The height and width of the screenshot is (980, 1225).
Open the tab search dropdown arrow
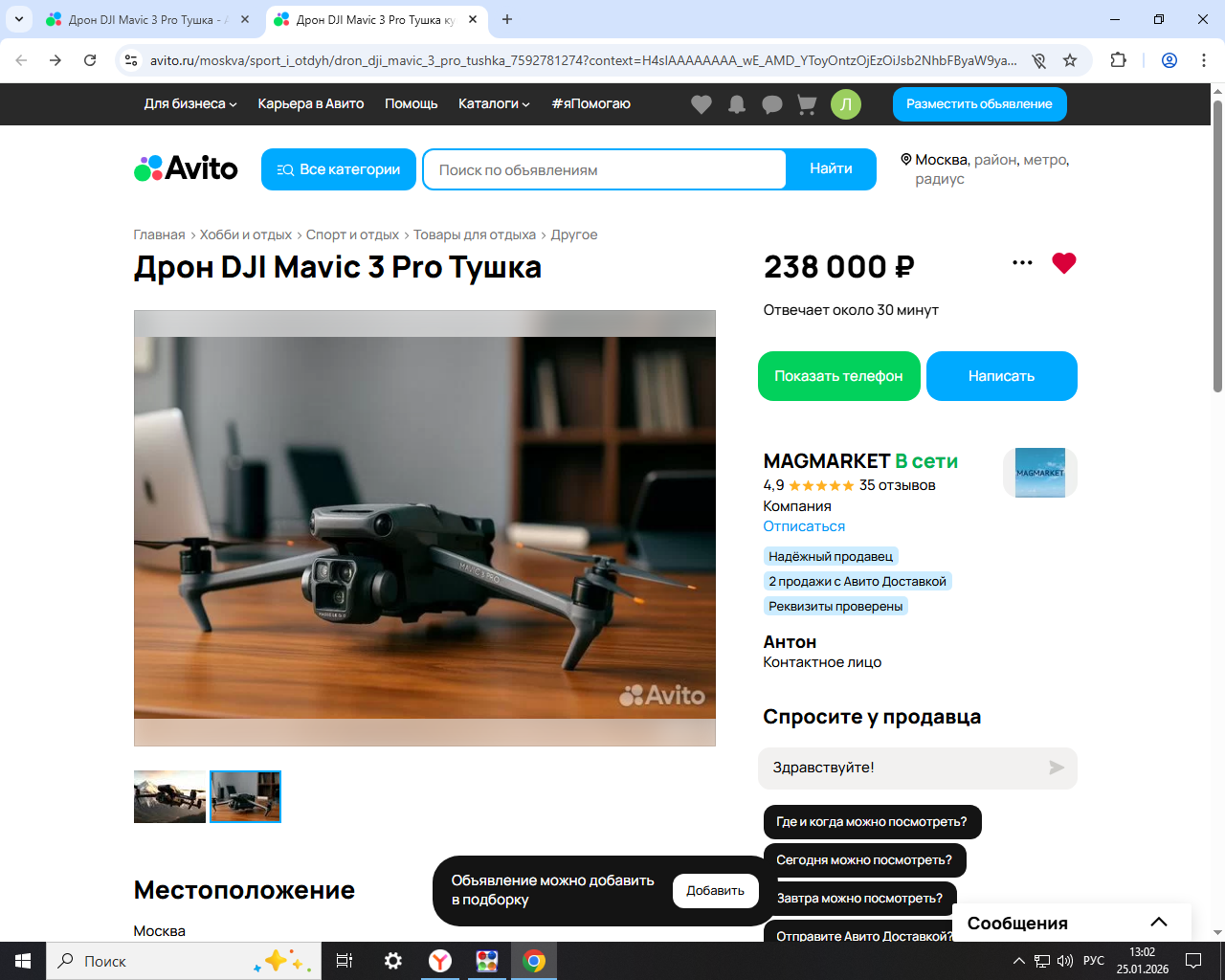[19, 19]
